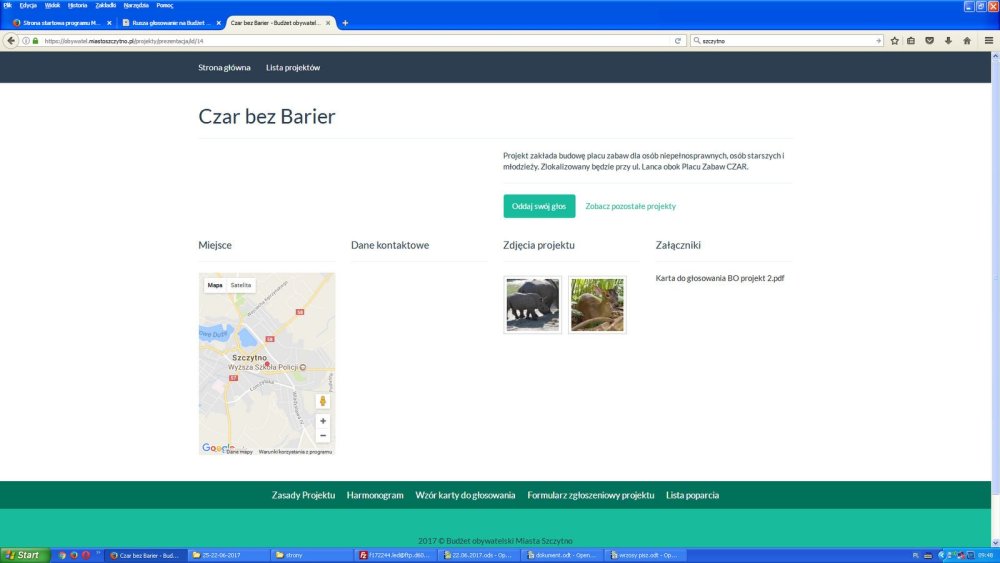Open a new tab with the plus icon
1000x563 pixels.
pos(345,22)
